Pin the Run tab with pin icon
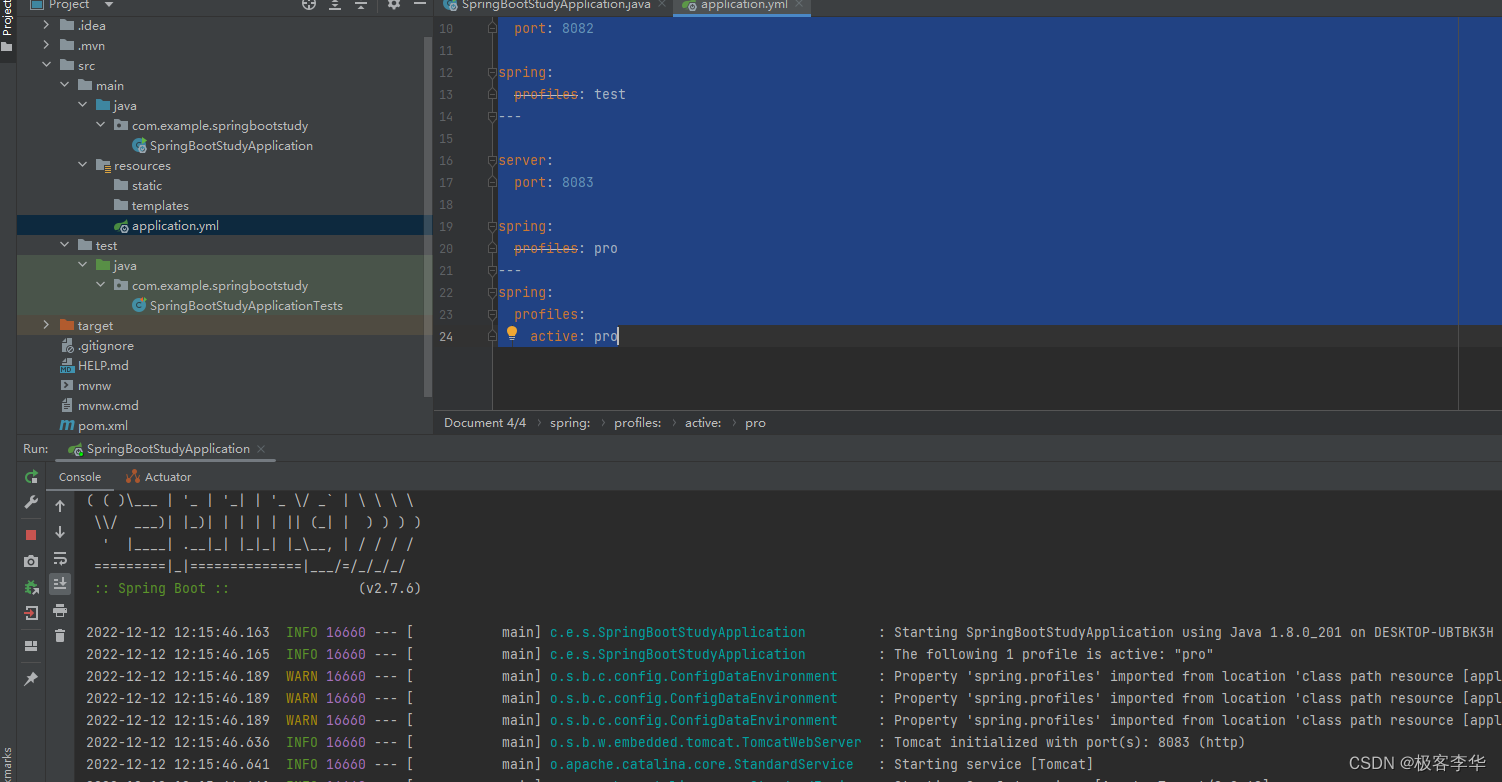The image size is (1502, 782). coord(31,679)
